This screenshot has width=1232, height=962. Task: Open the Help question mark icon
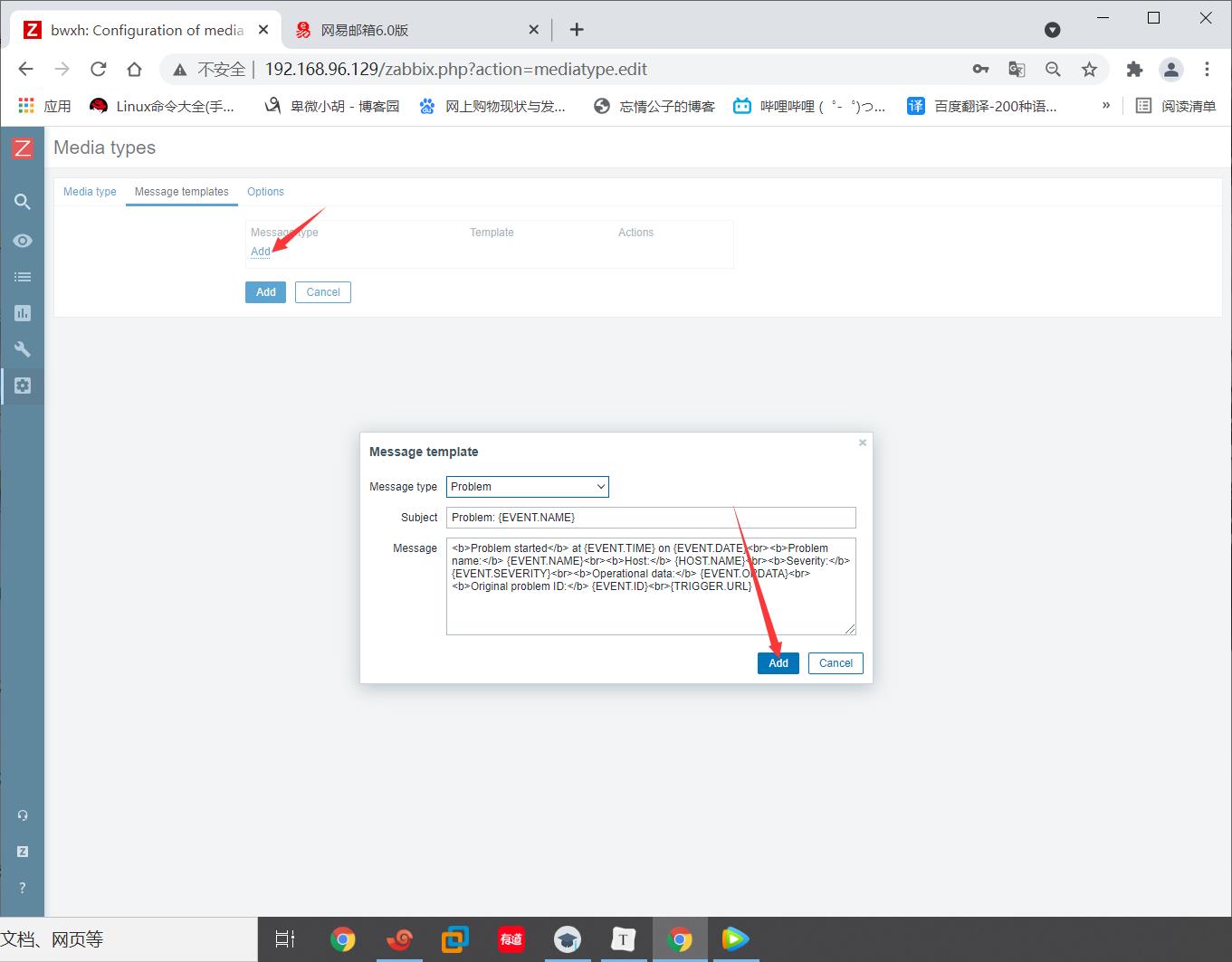(x=23, y=888)
